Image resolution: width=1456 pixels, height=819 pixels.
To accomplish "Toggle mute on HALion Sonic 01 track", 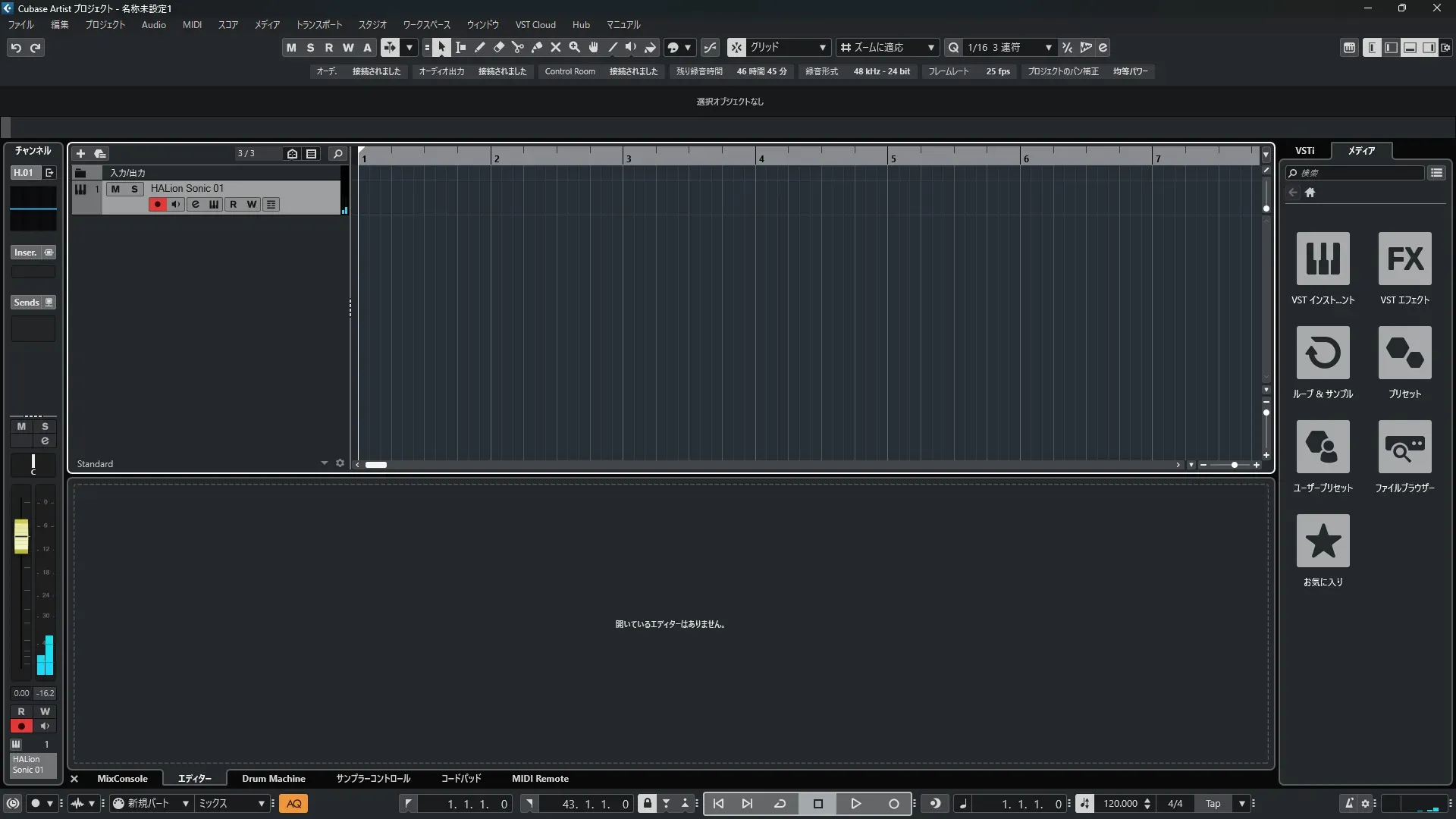I will 115,189.
